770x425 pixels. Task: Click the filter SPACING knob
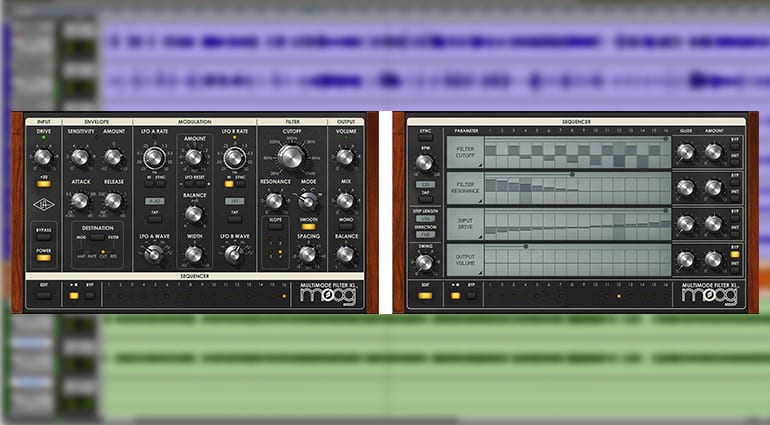(x=308, y=255)
